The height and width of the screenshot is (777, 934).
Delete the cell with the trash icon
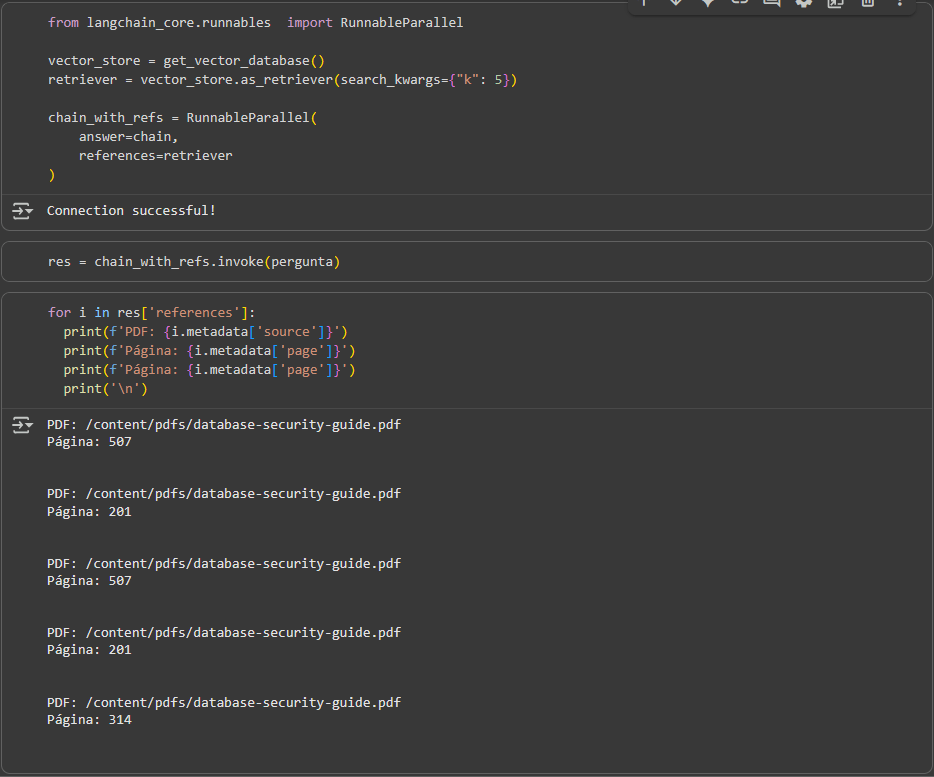867,3
